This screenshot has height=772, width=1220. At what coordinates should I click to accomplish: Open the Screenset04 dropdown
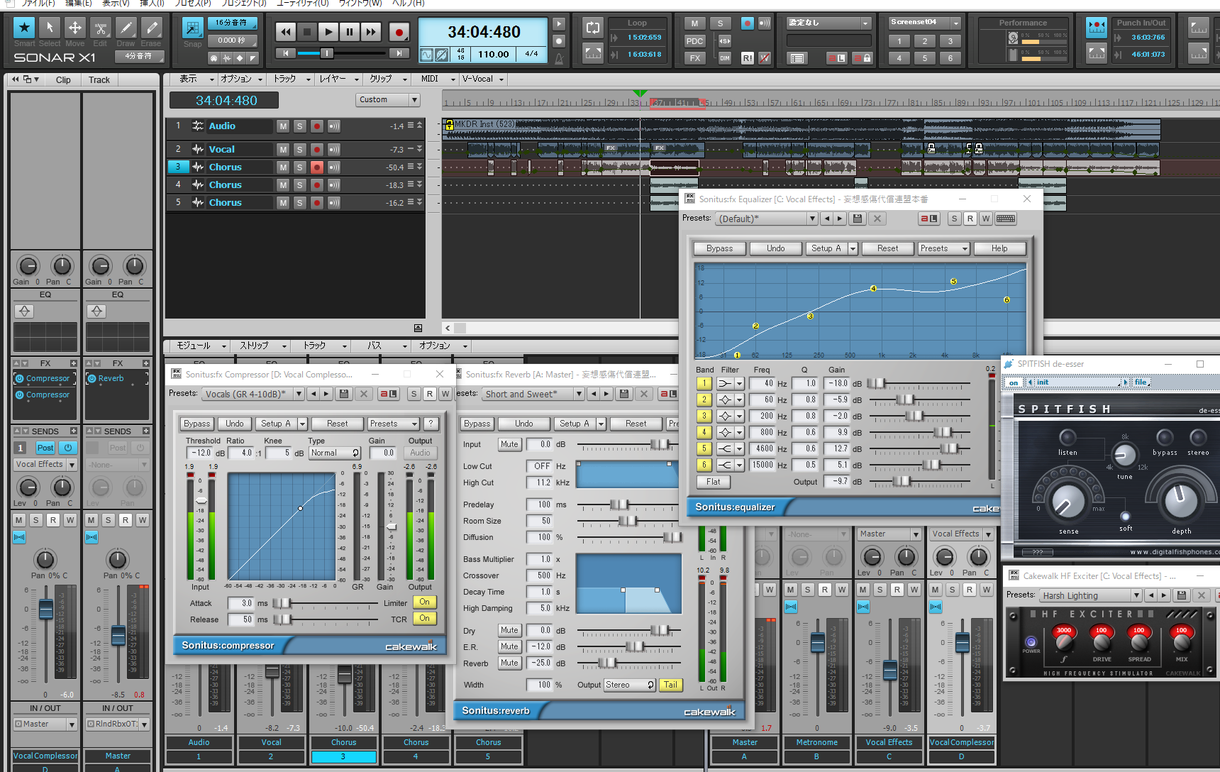click(x=925, y=23)
